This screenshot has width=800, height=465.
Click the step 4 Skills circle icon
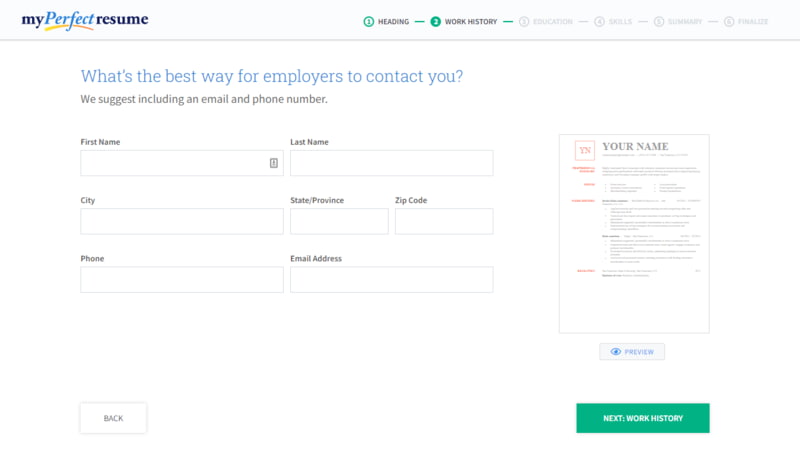tap(599, 21)
